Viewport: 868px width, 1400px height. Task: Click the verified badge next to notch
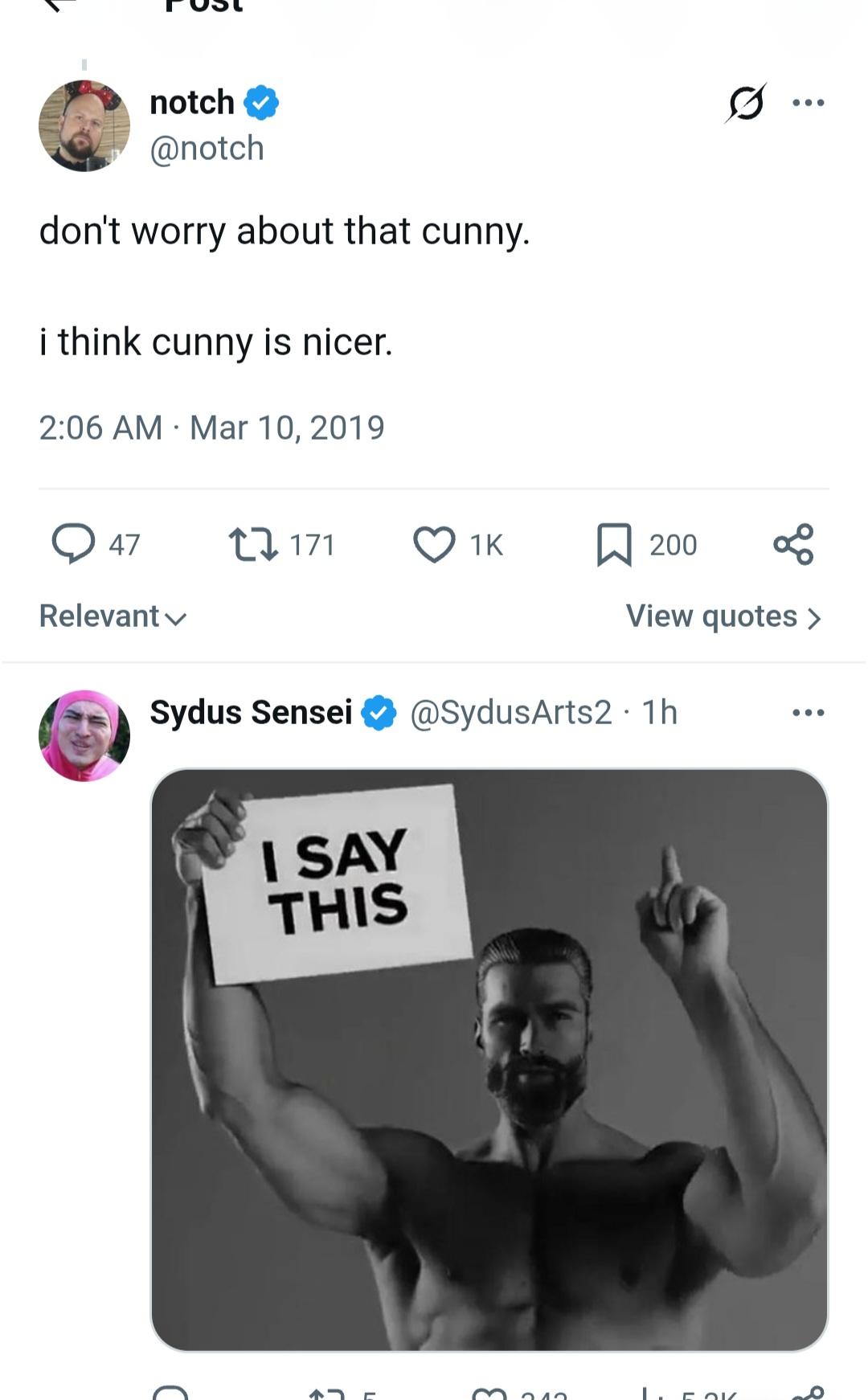point(261,103)
